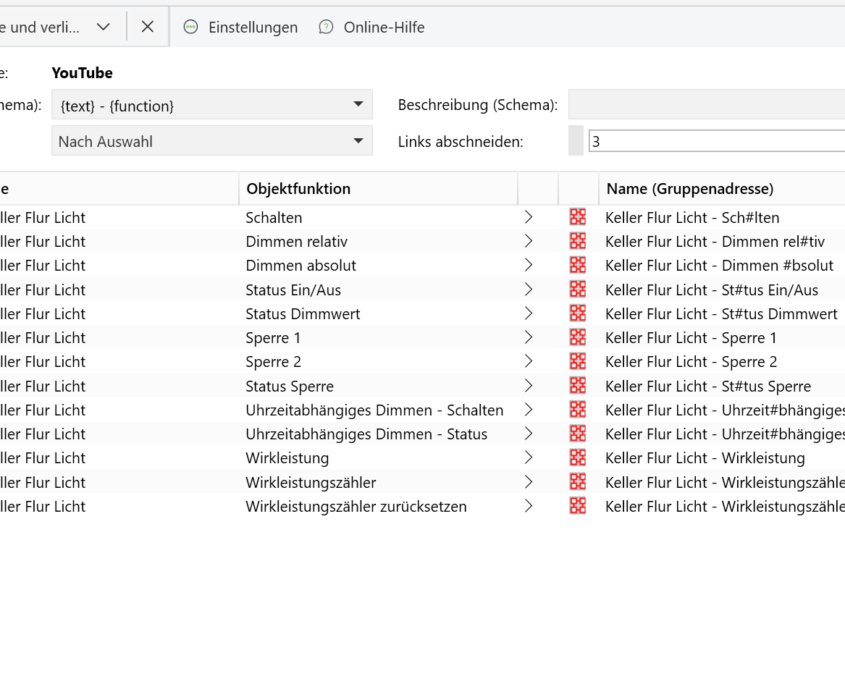Click the arrow in the Sperre 1 row
Viewport: 845px width, 684px height.
pyautogui.click(x=528, y=337)
